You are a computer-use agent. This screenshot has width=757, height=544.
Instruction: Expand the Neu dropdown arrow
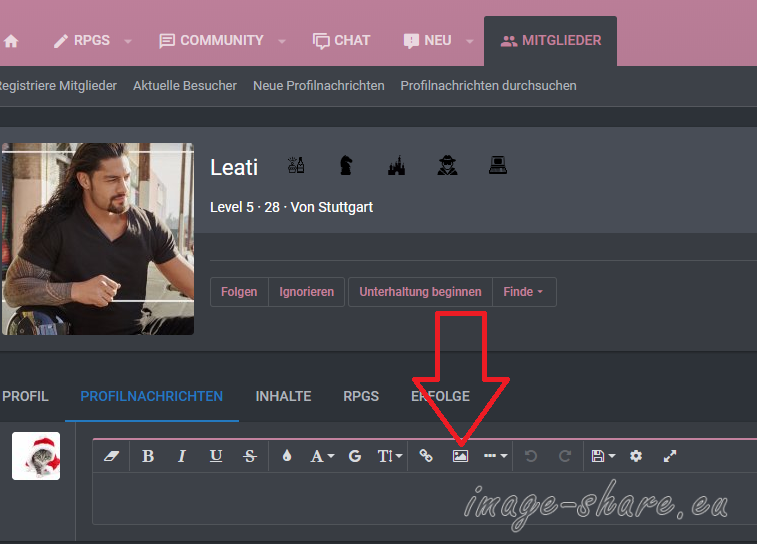tap(470, 42)
